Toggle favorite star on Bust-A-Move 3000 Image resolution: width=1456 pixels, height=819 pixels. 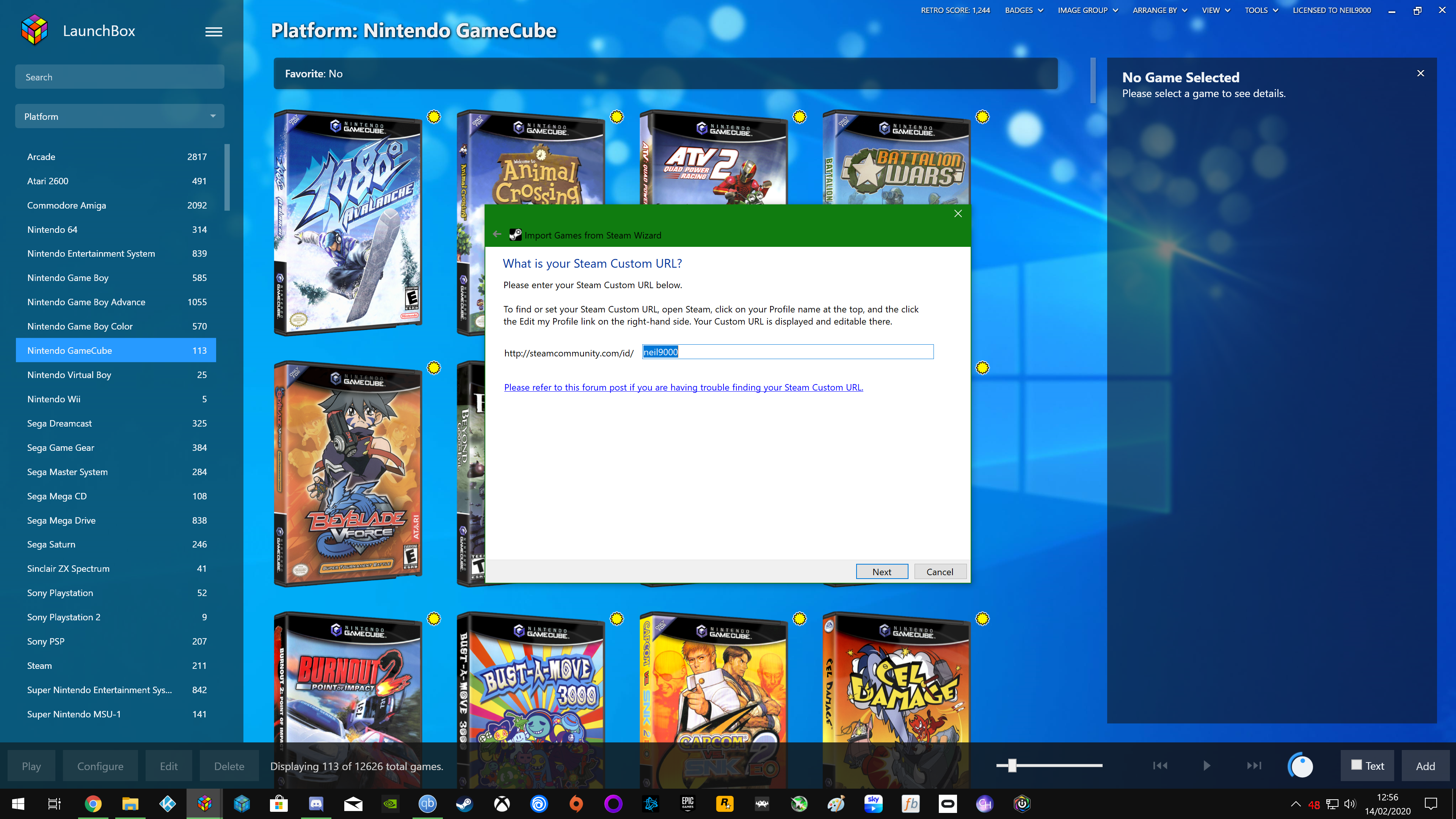pos(617,618)
